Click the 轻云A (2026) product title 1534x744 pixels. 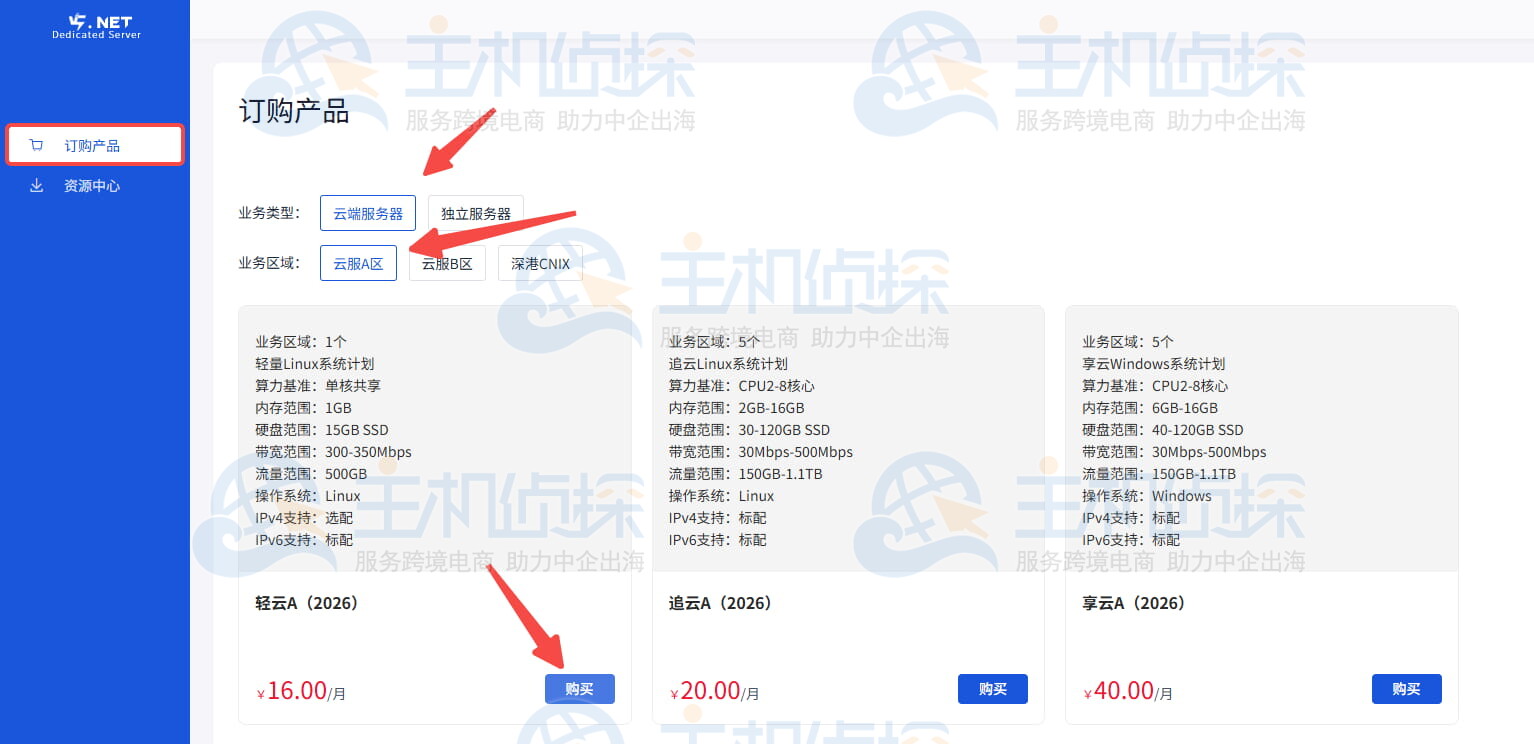(307, 603)
